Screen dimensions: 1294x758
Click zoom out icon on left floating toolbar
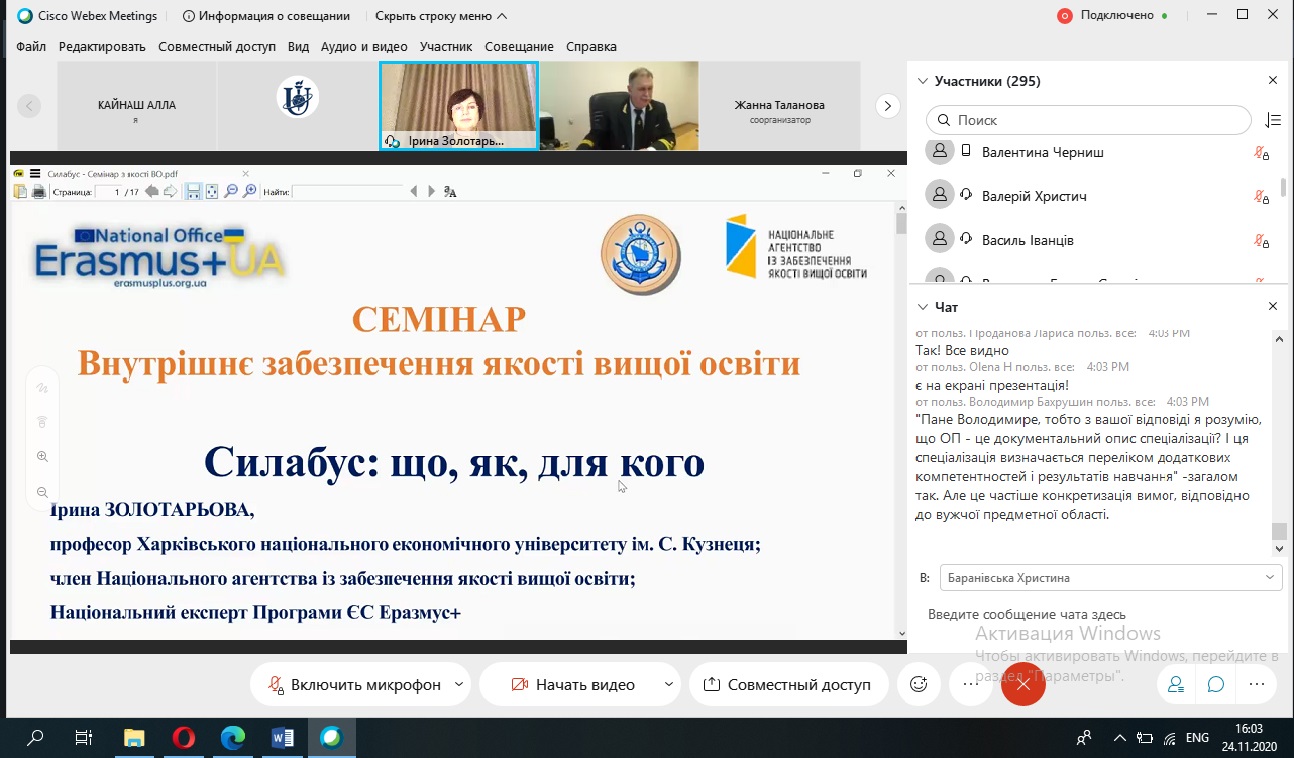42,492
